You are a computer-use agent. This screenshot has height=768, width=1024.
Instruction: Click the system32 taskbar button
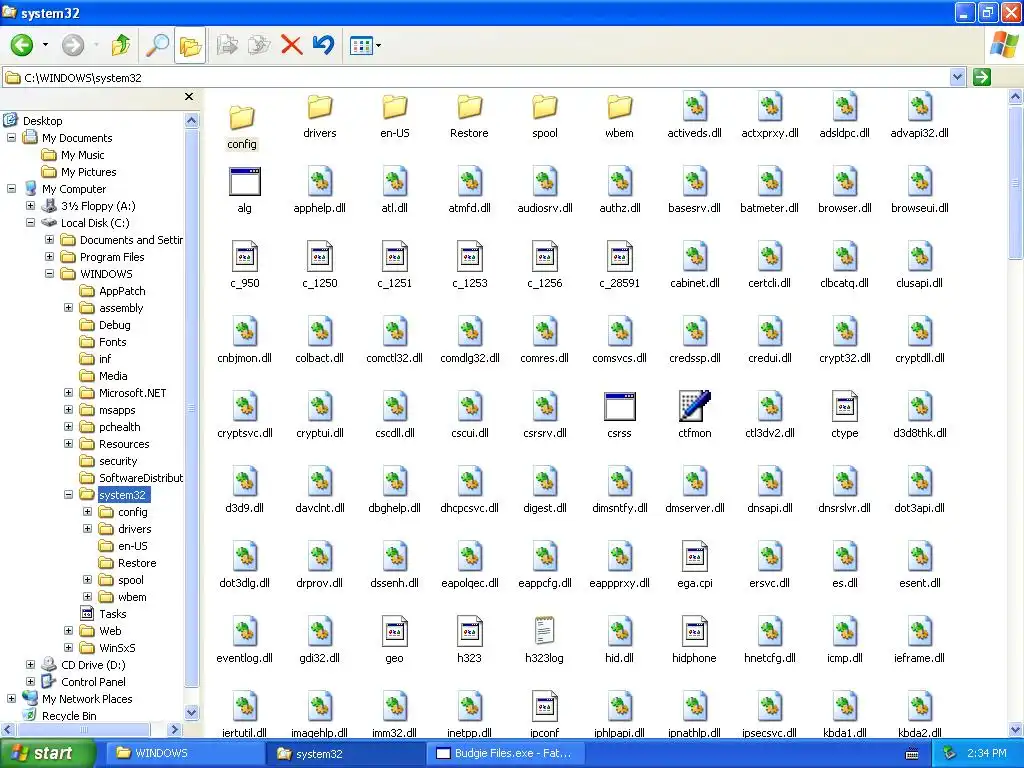coord(345,754)
